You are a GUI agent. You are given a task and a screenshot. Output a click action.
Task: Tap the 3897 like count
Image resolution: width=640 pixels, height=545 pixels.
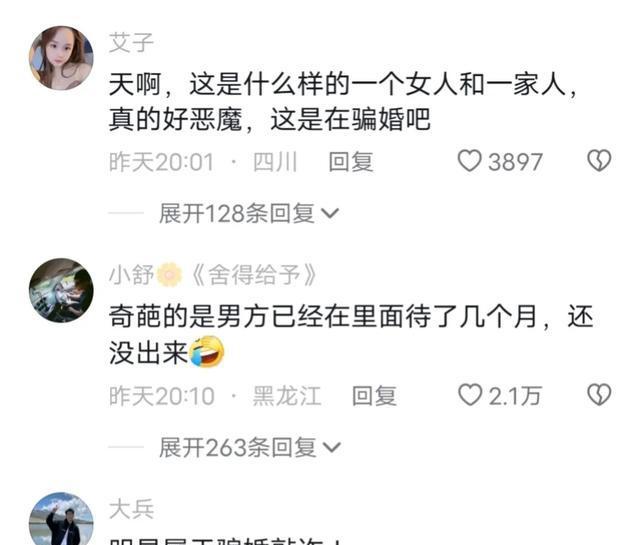(515, 162)
